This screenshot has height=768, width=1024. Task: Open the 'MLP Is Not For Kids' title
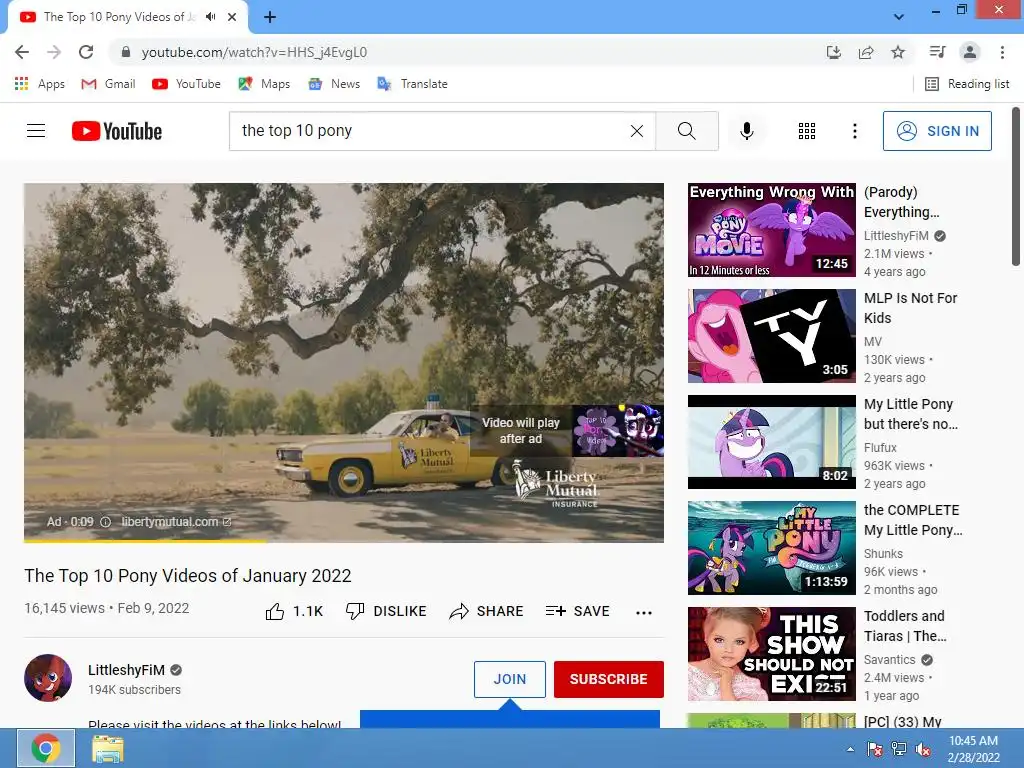click(910, 308)
